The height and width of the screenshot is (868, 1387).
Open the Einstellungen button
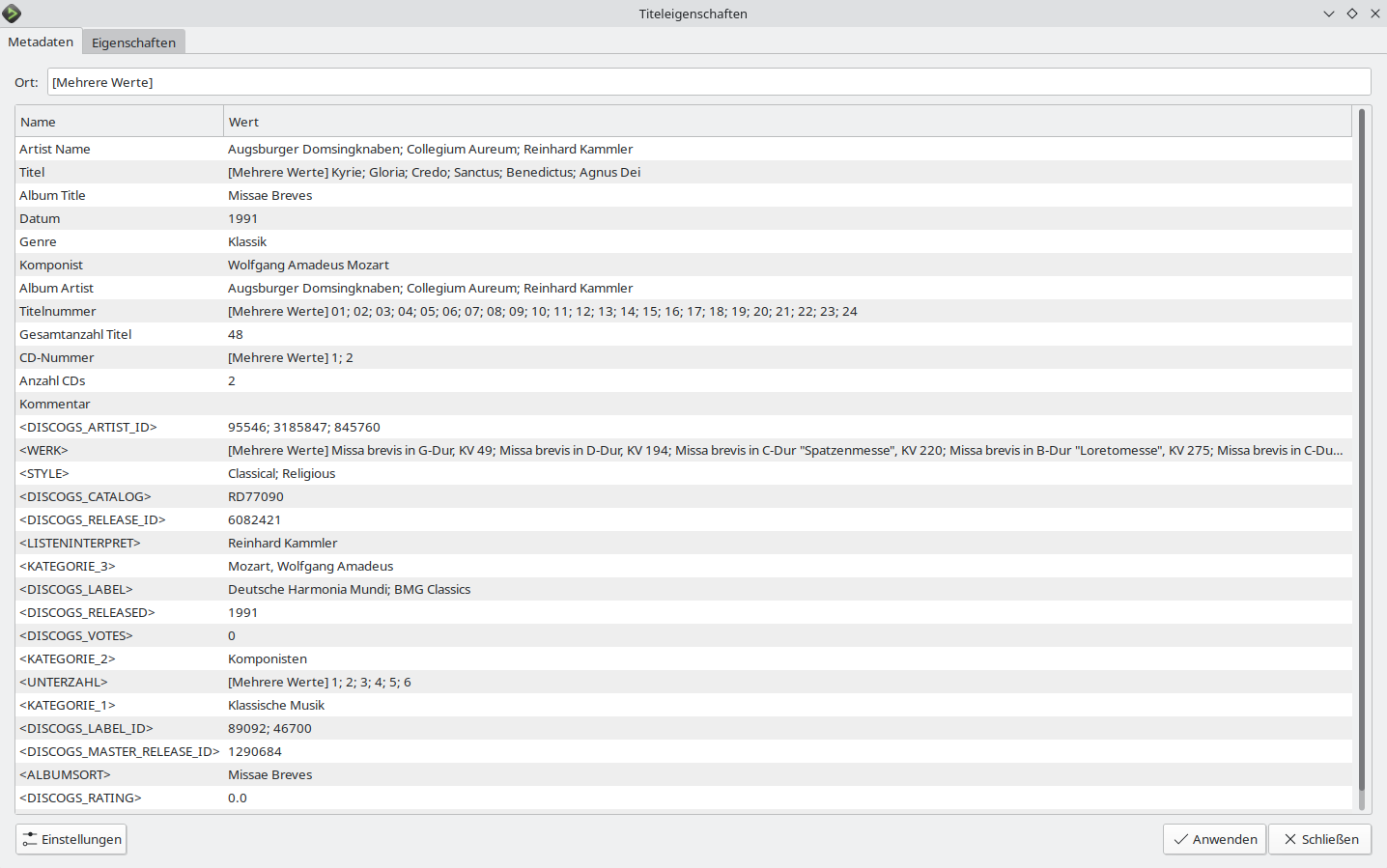(x=71, y=839)
